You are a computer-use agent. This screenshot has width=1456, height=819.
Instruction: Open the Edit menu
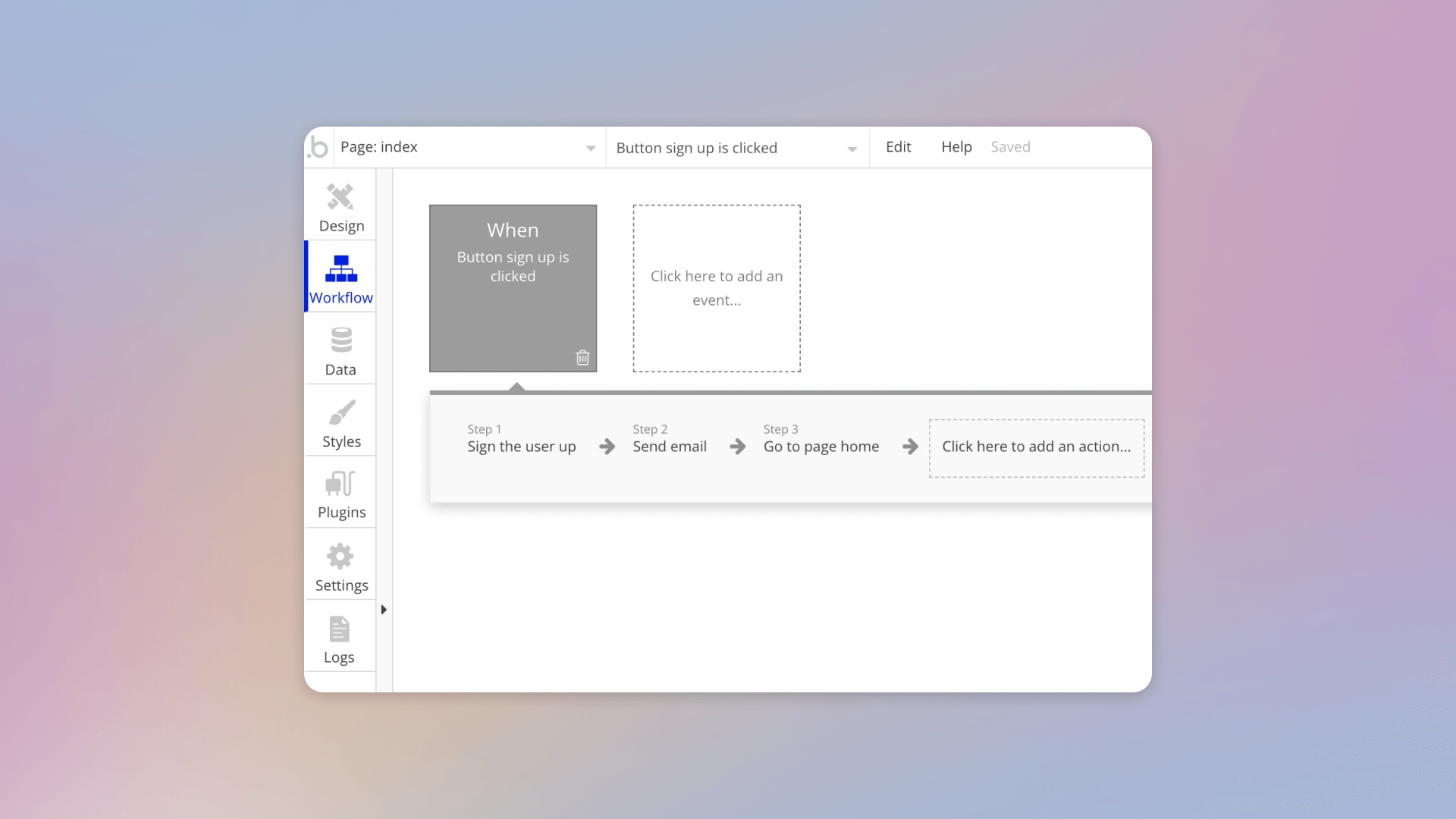pos(899,147)
